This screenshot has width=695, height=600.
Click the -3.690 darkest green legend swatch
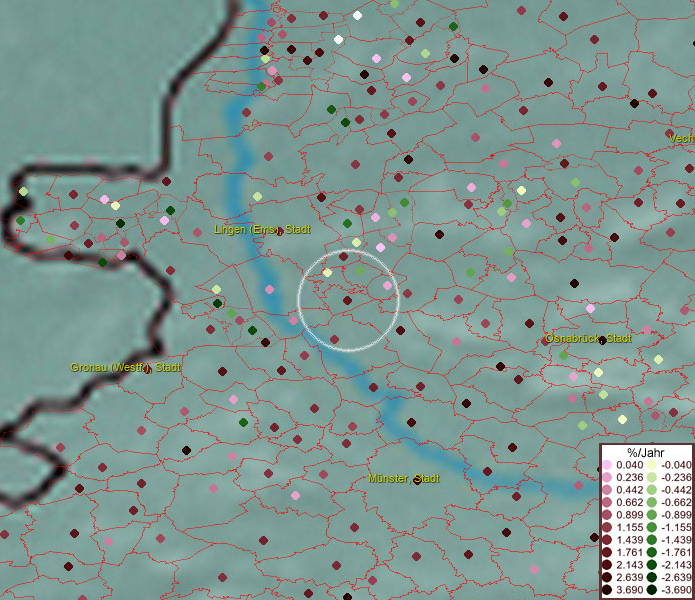coord(651,590)
